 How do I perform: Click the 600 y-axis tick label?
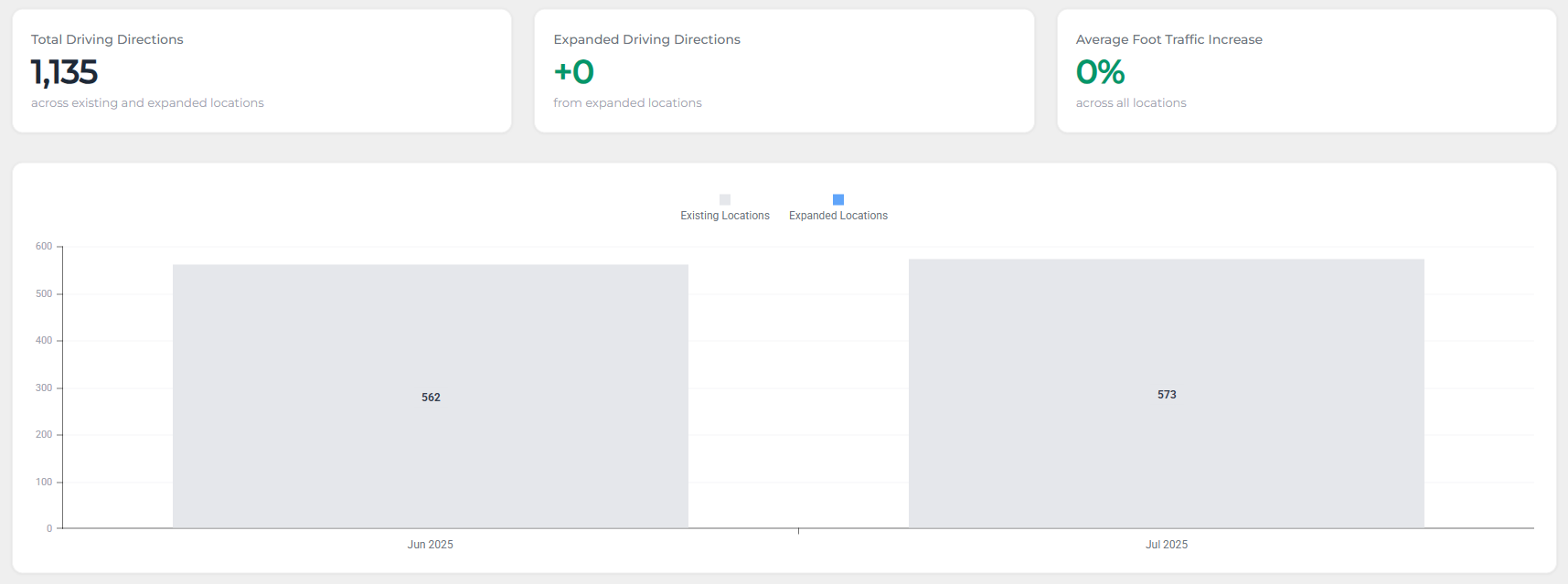click(44, 247)
